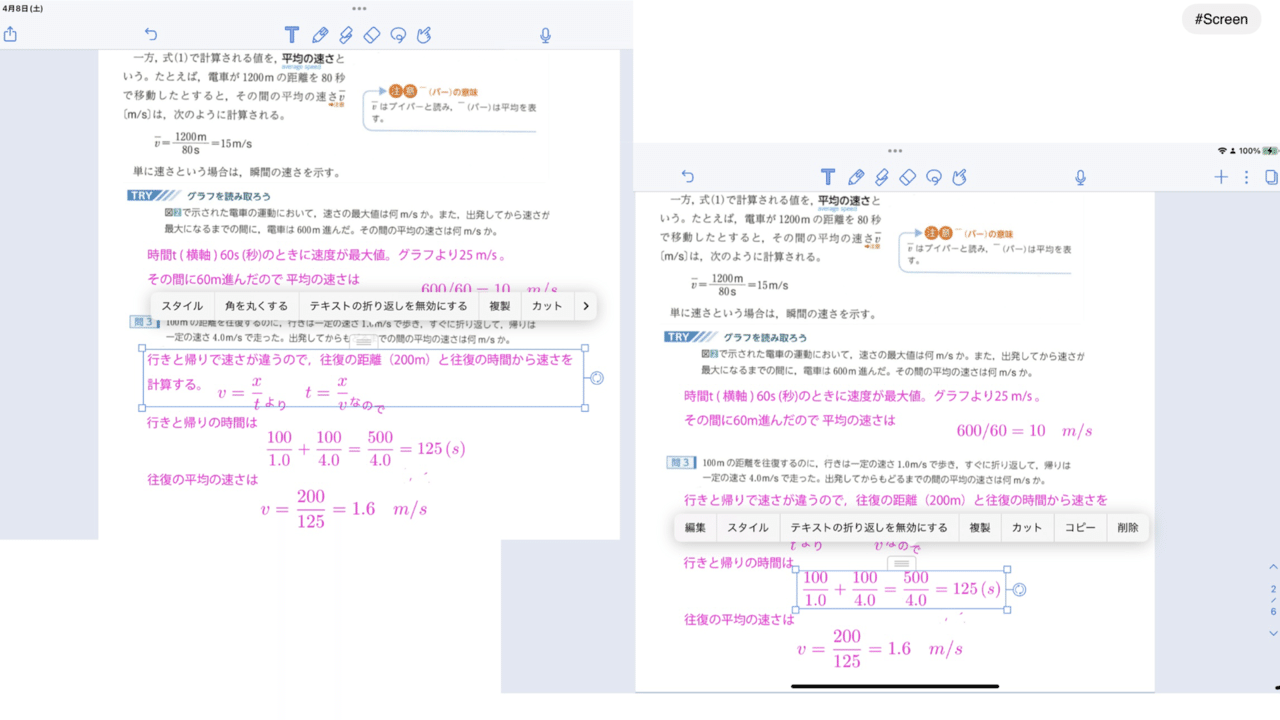Choose テキストの折り返しを無効にする in left context menu
The height and width of the screenshot is (720, 1280).
[x=388, y=306]
